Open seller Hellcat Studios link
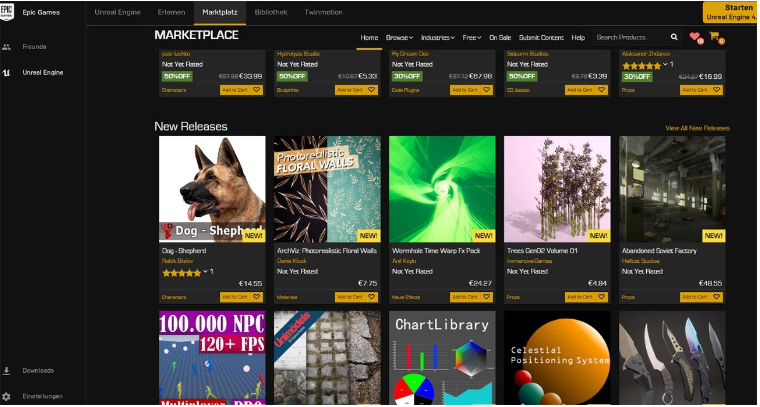The image size is (760, 407). pyautogui.click(x=641, y=261)
